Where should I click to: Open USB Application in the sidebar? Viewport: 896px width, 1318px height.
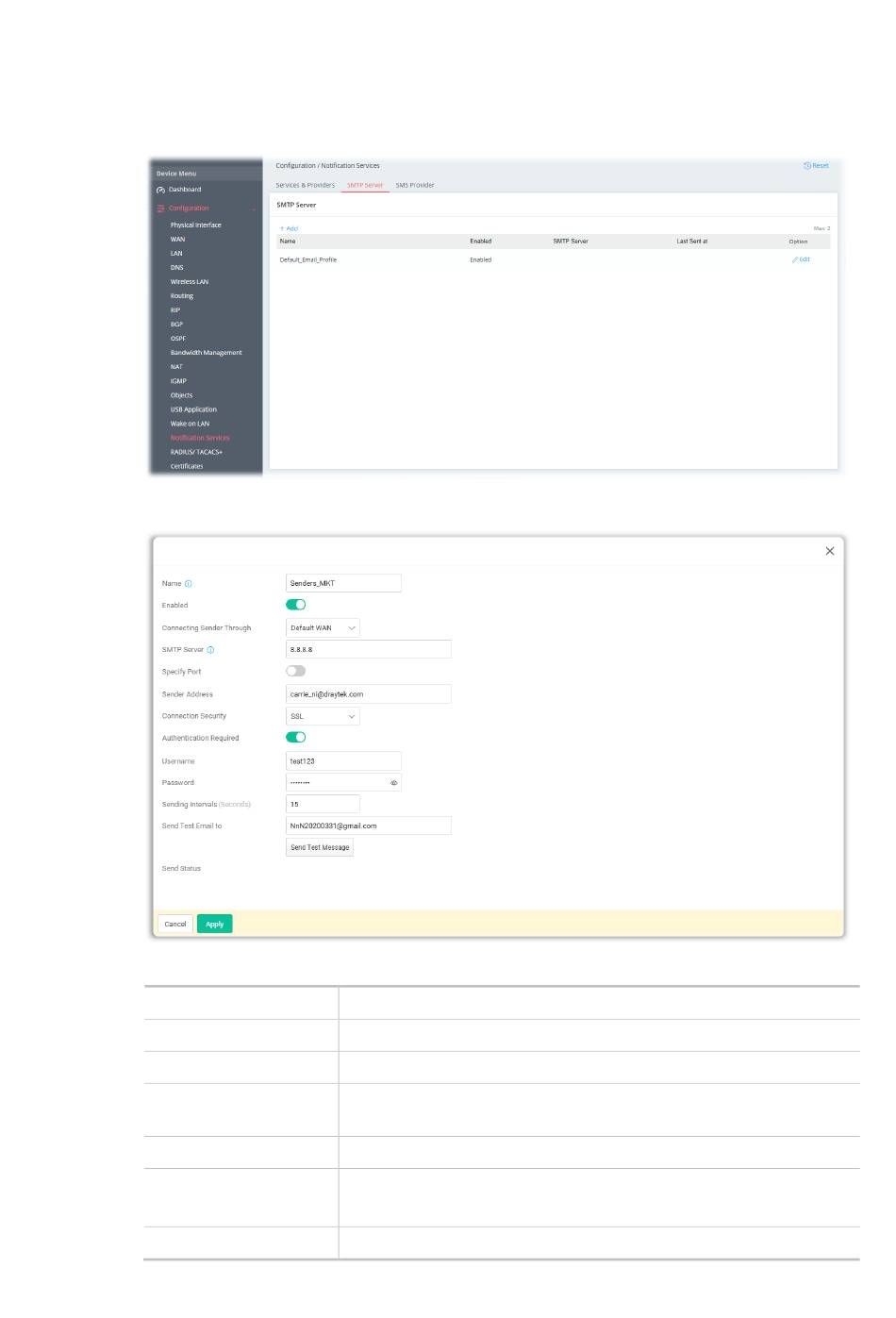click(x=193, y=409)
